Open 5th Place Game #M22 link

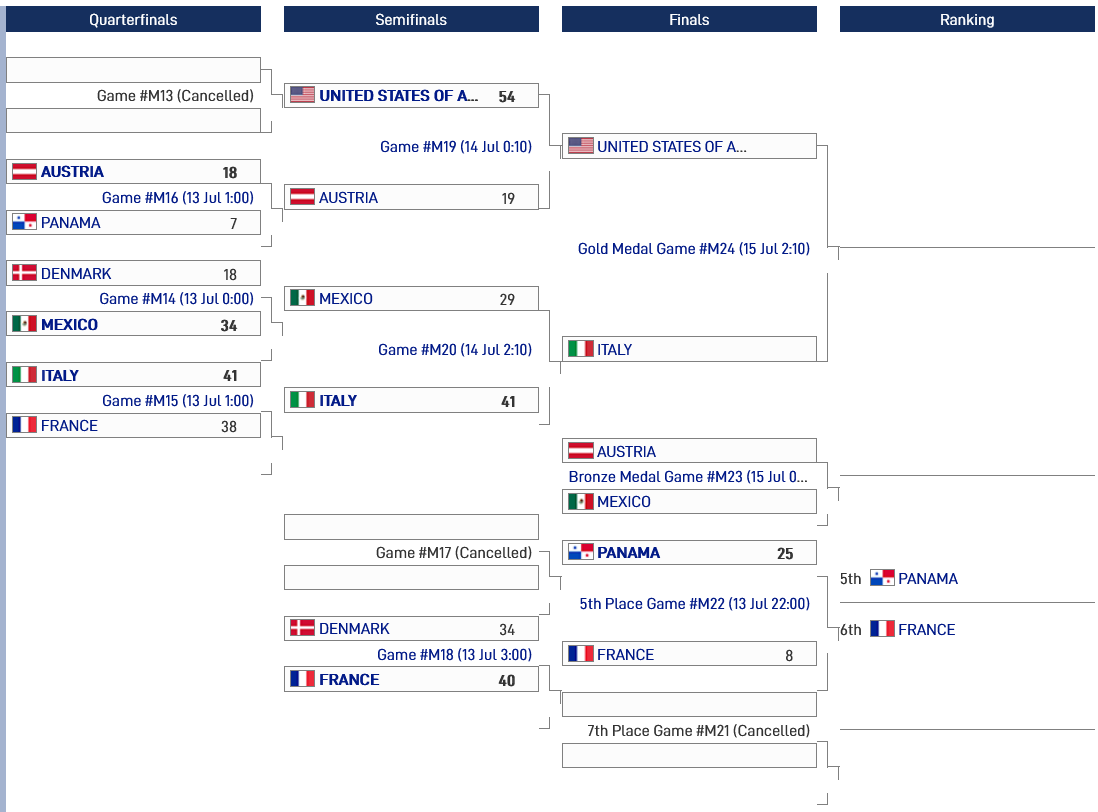click(695, 603)
